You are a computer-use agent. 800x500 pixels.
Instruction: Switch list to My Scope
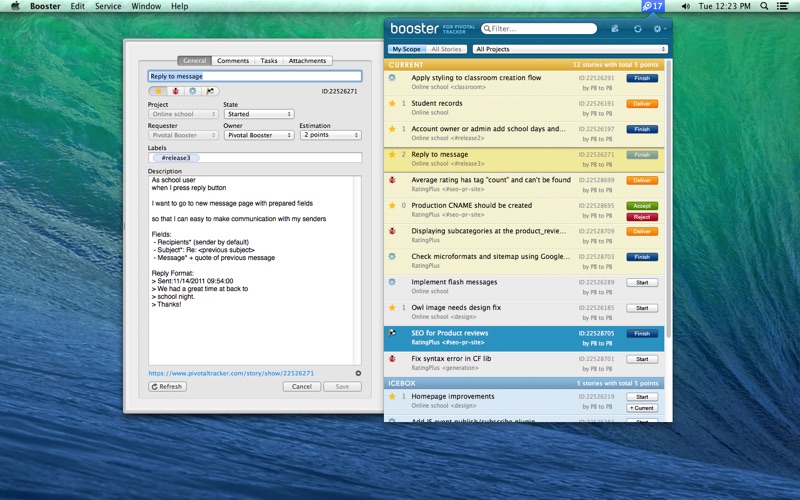406,49
